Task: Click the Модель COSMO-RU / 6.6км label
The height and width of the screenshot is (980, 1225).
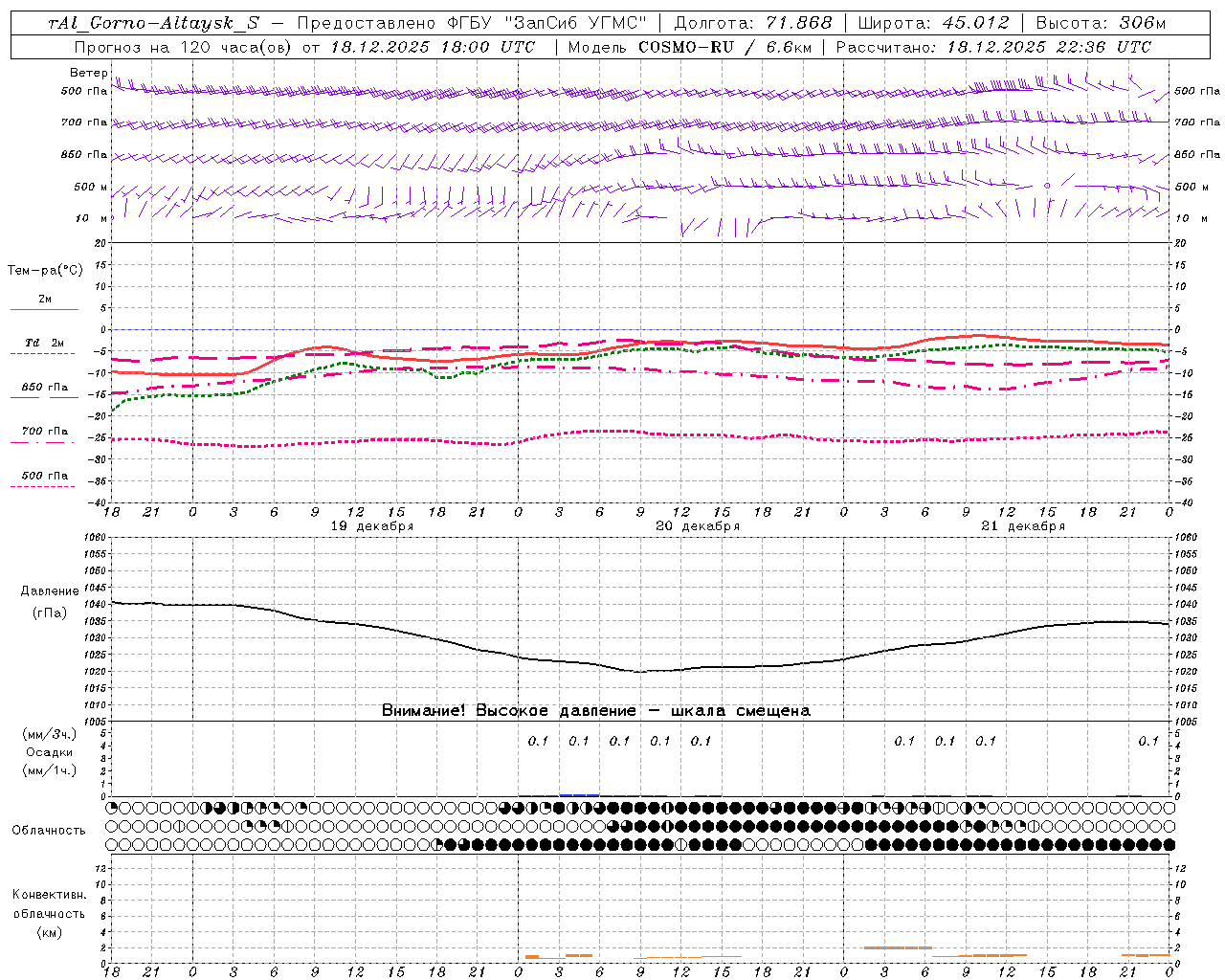Action: 689,47
